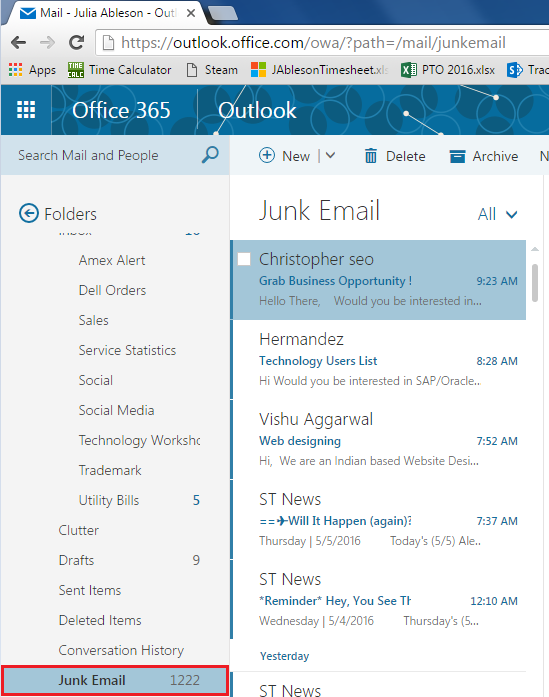Open the Clutter folder

click(x=79, y=530)
